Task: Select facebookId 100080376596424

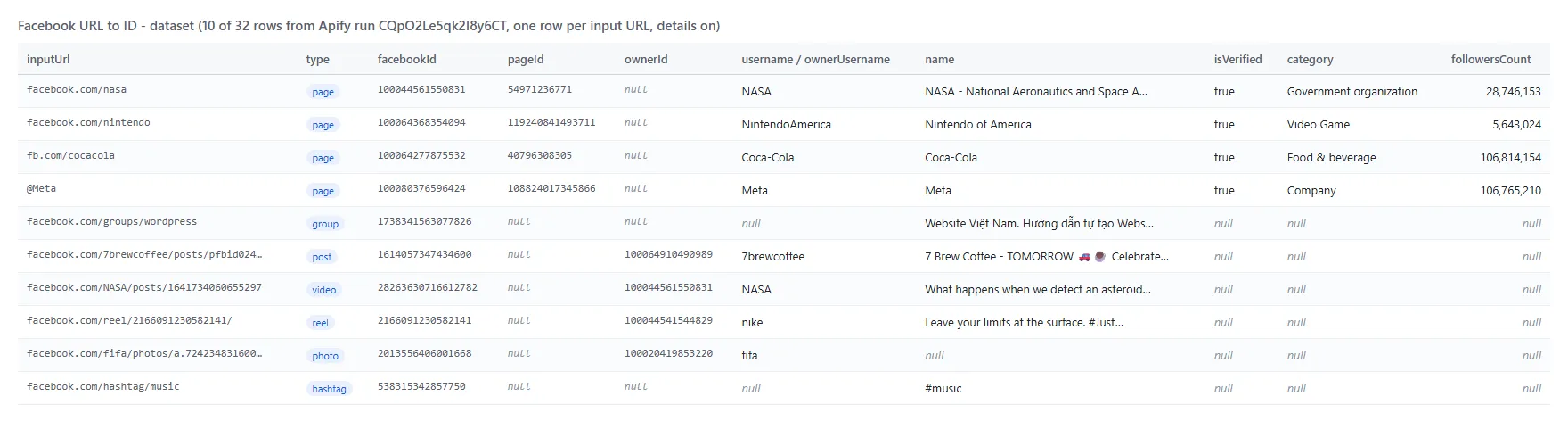Action: [x=421, y=189]
